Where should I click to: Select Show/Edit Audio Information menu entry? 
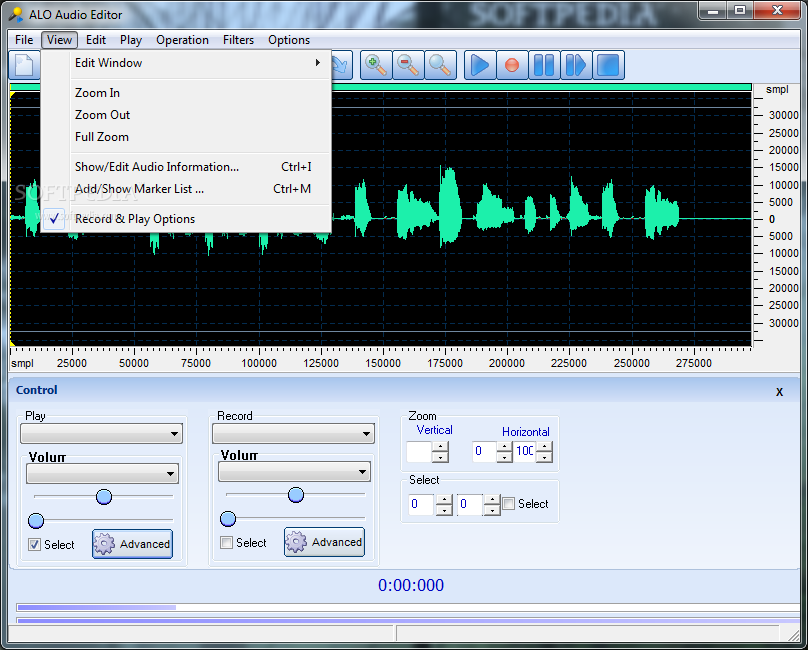pyautogui.click(x=186, y=167)
